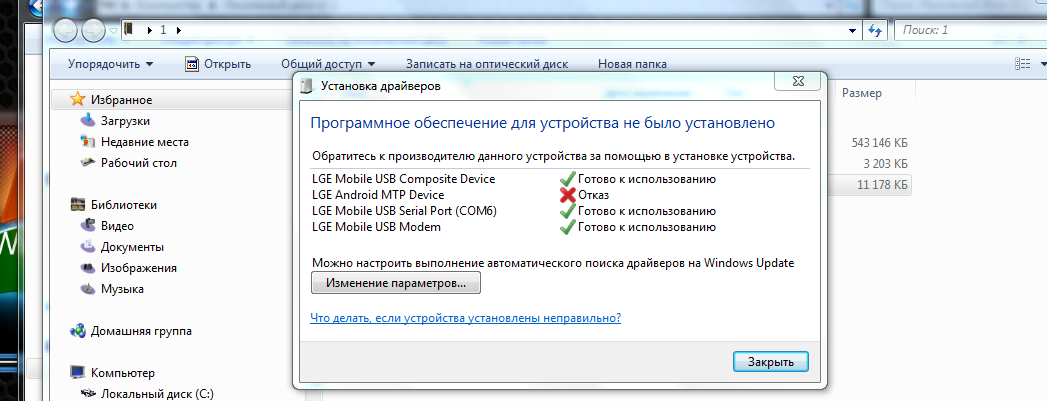Click the Изменение параметров button
The image size is (1047, 401).
pyautogui.click(x=396, y=284)
